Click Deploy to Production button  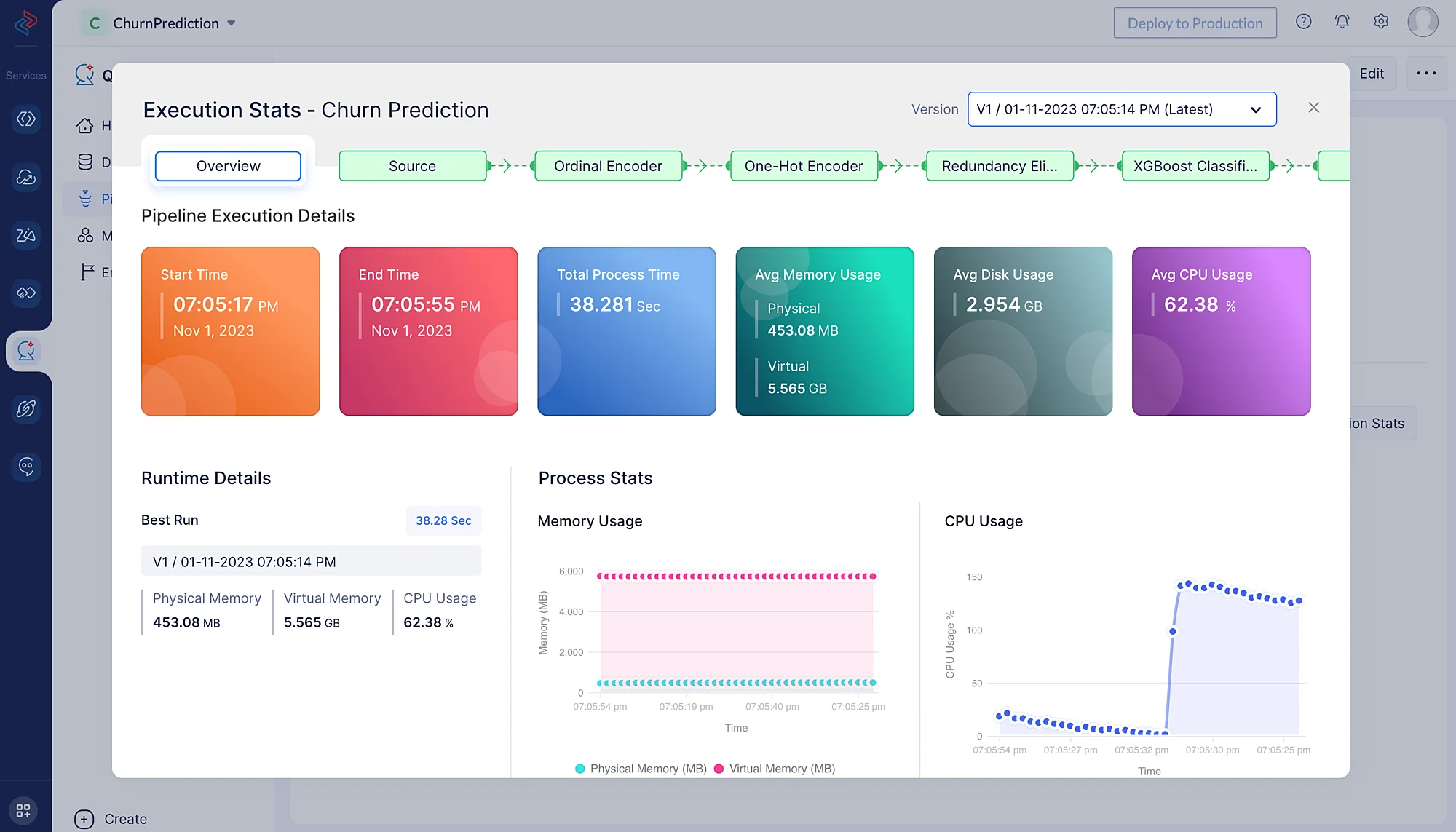tap(1194, 23)
